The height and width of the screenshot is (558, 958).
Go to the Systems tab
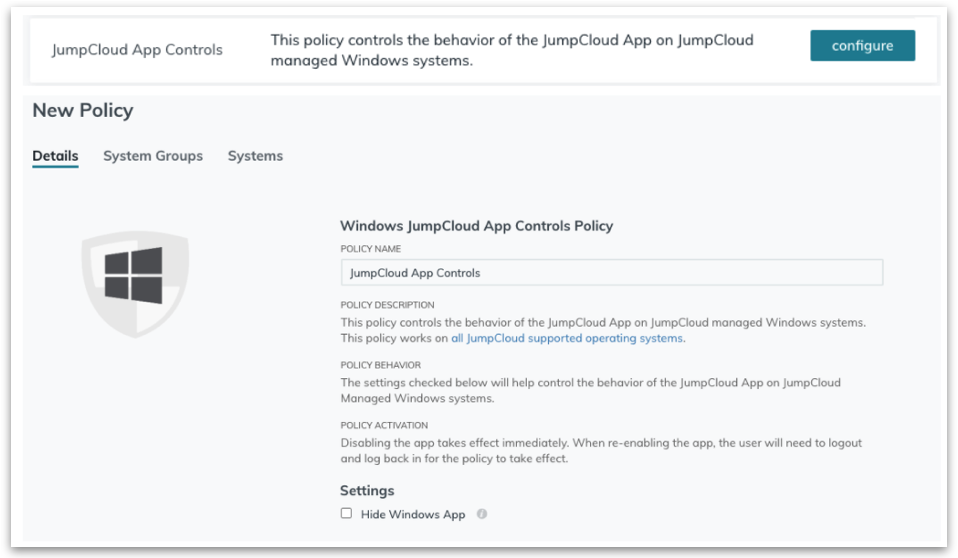(x=255, y=156)
